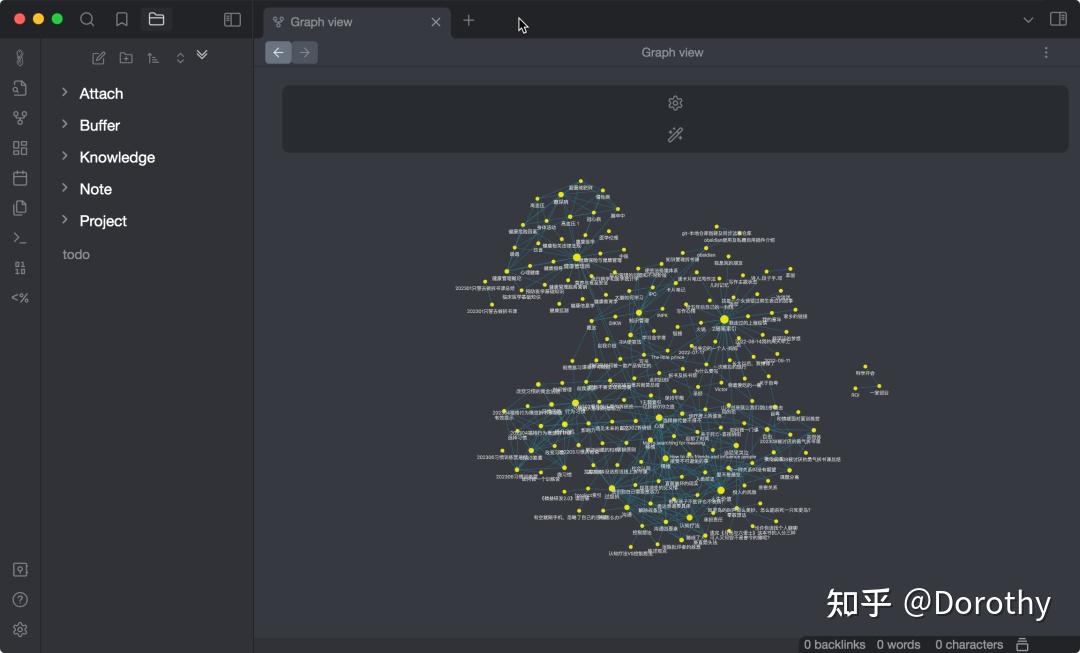1080x653 pixels.
Task: Toggle collapse-all with the double chevron icon
Action: [x=202, y=57]
